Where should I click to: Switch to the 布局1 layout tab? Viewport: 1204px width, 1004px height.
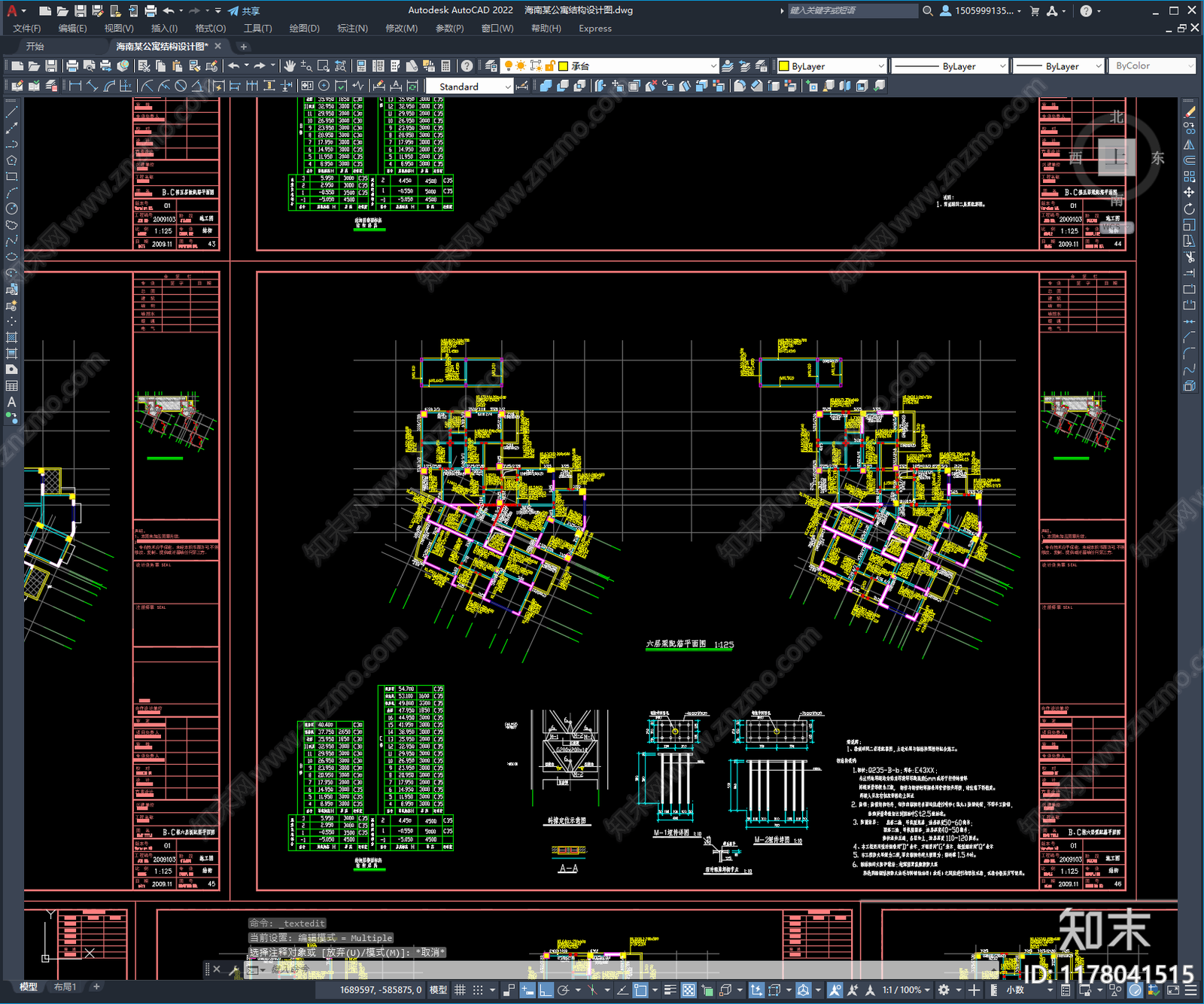click(65, 986)
